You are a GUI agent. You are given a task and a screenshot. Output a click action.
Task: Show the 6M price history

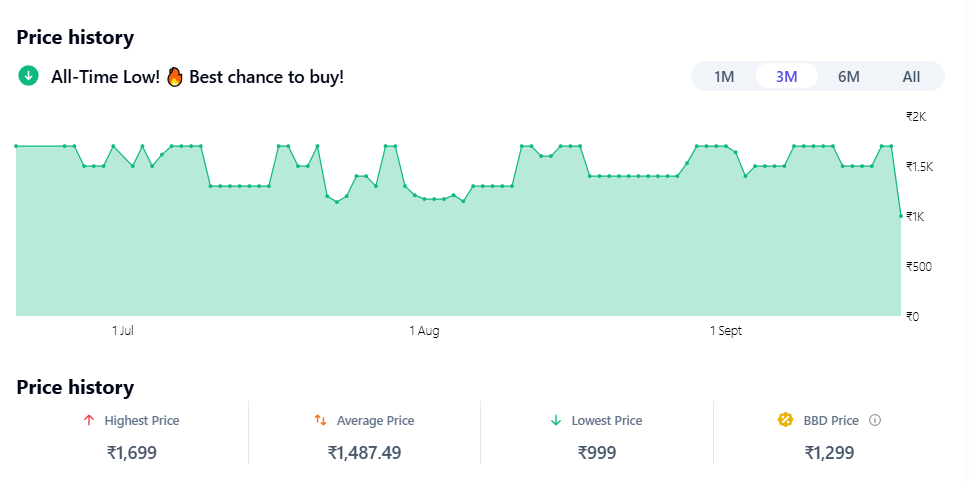point(848,77)
